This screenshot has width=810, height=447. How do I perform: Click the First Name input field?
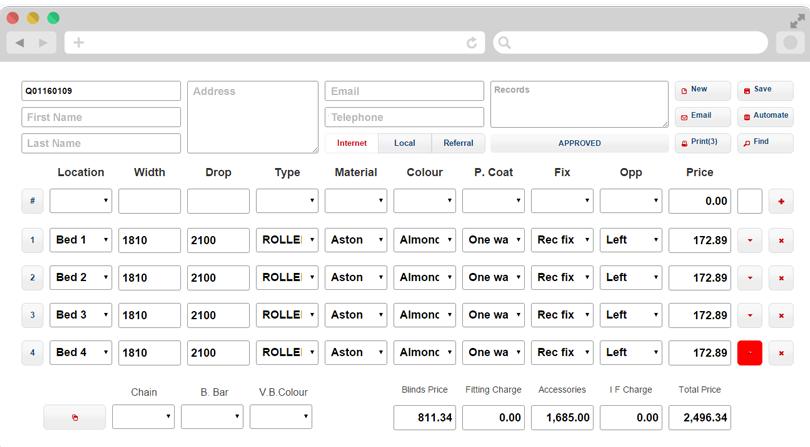point(101,117)
